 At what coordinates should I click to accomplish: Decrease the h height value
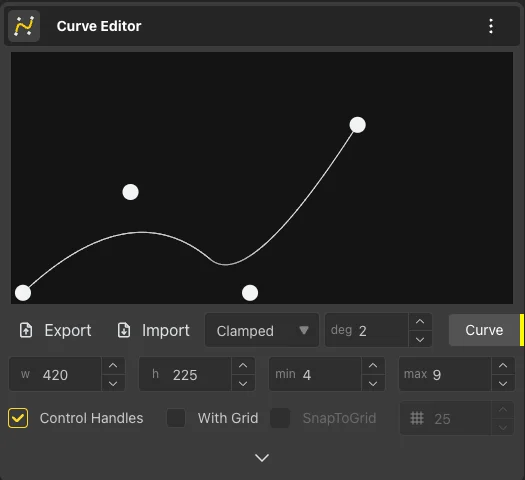(x=243, y=383)
